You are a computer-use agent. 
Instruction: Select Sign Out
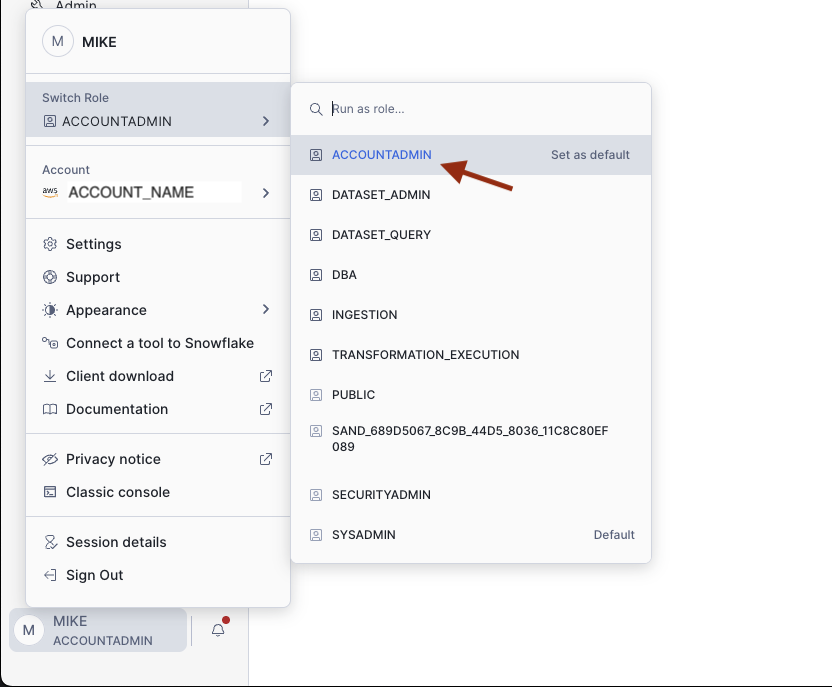158,575
